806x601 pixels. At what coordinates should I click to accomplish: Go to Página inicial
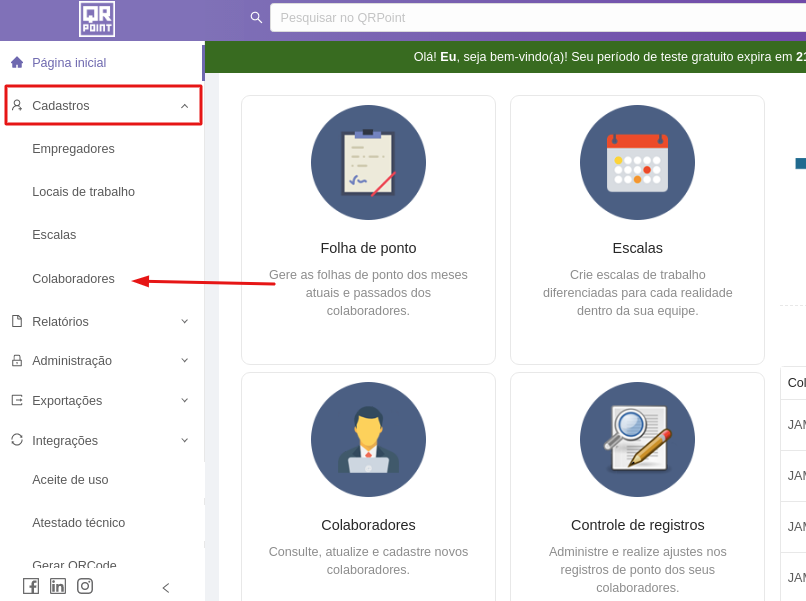68,62
